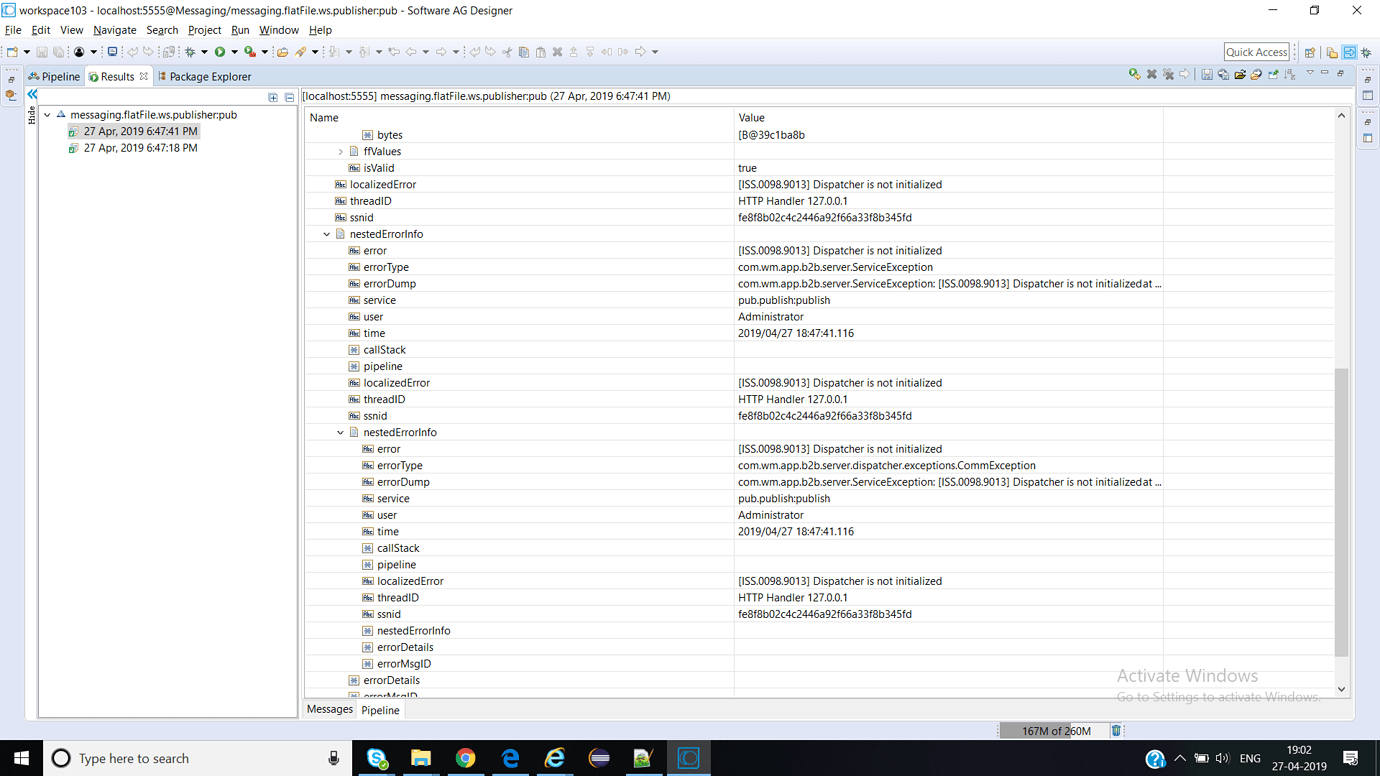Click the green Run button in main toolbar
This screenshot has width=1380, height=776.
pos(220,52)
